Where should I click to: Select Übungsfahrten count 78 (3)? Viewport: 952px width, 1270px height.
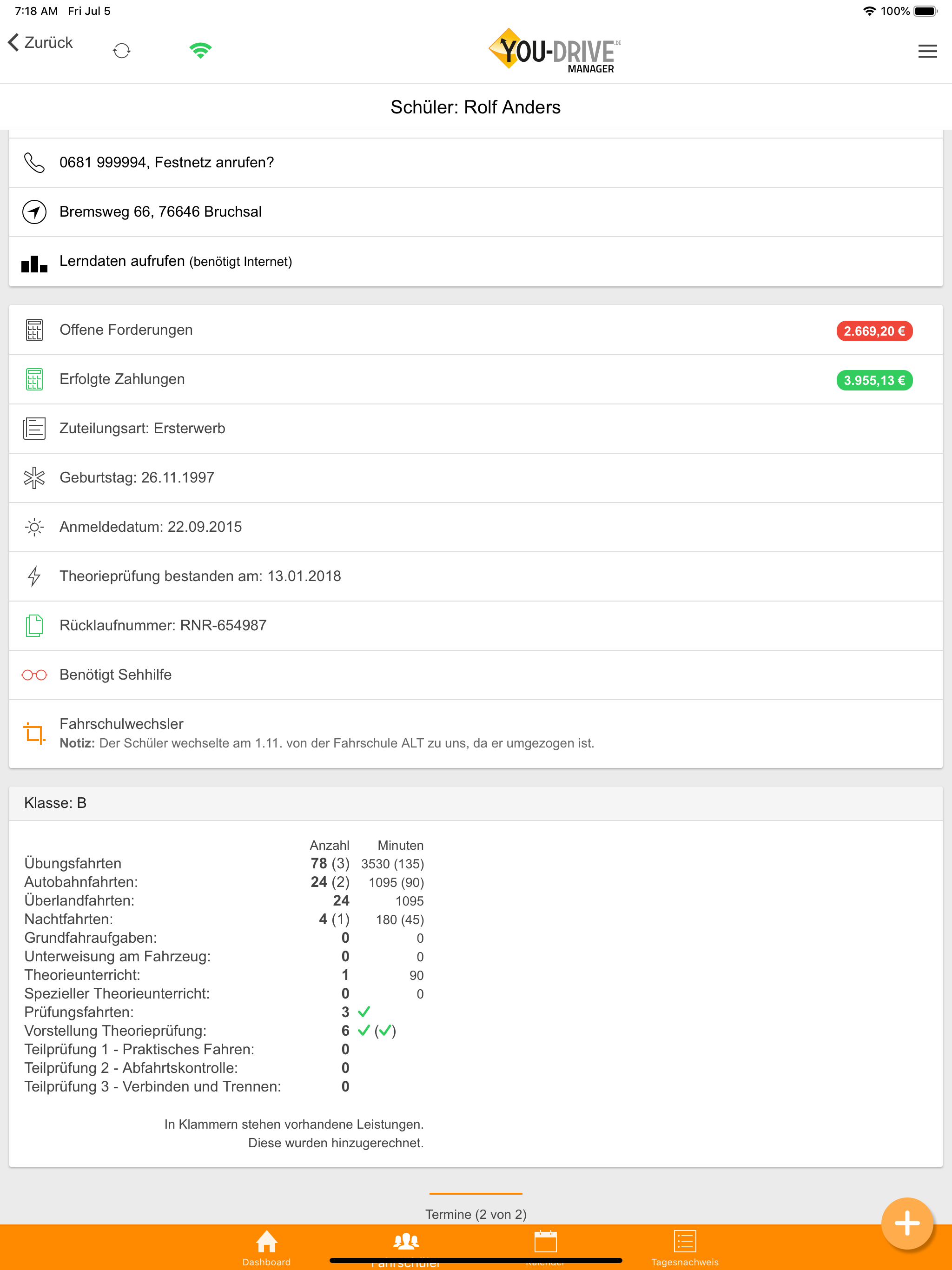(x=330, y=864)
